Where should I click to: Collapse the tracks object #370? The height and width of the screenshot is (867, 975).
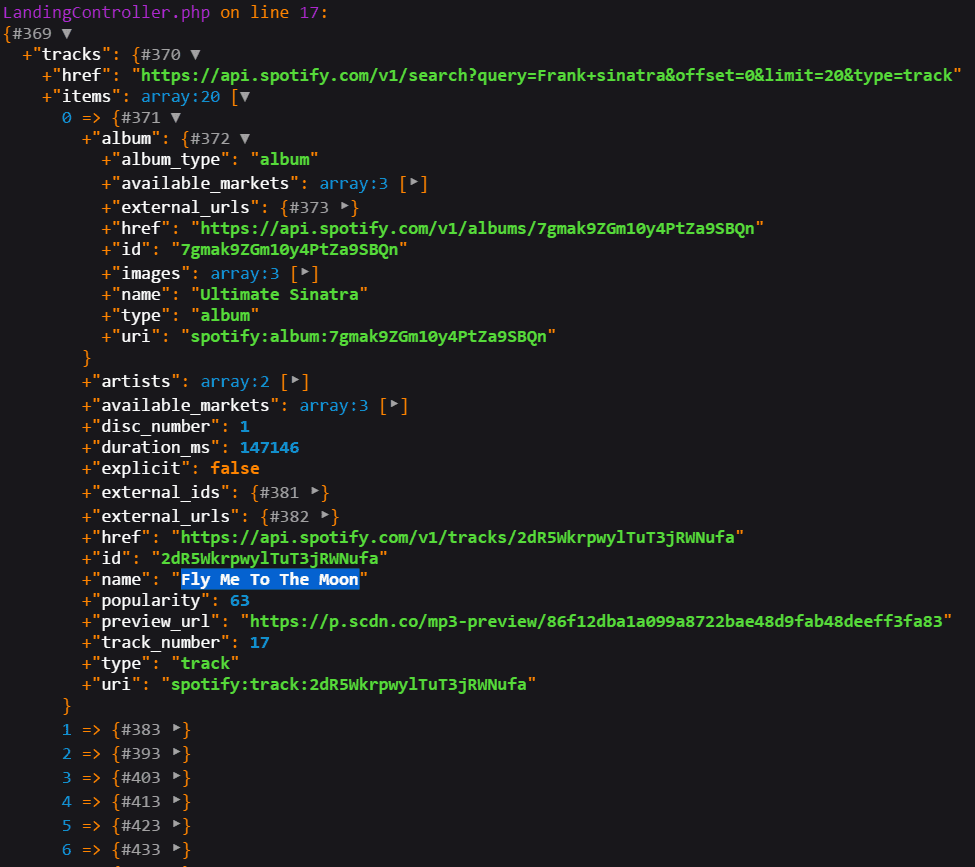[195, 55]
